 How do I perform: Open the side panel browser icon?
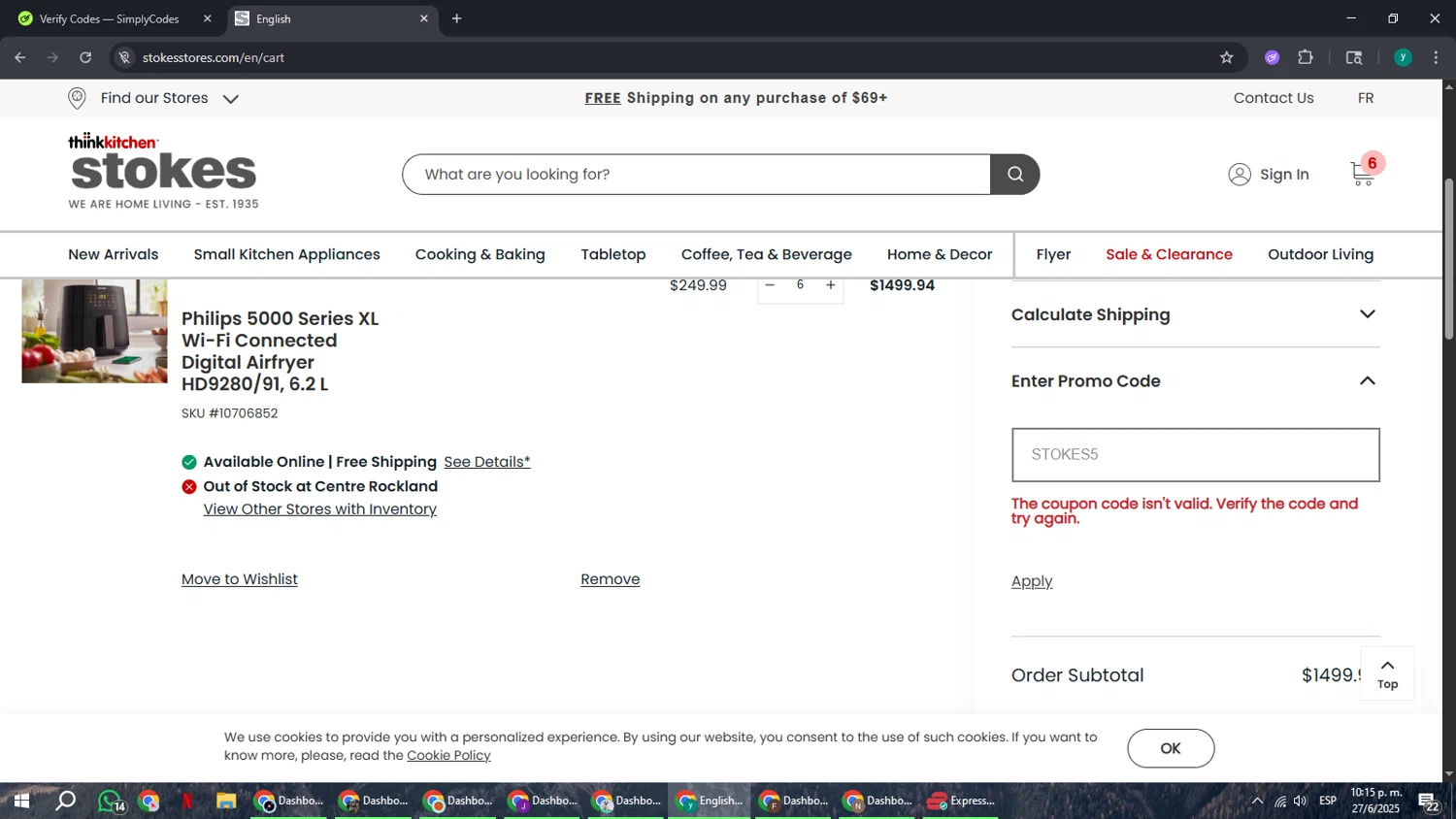(1354, 58)
